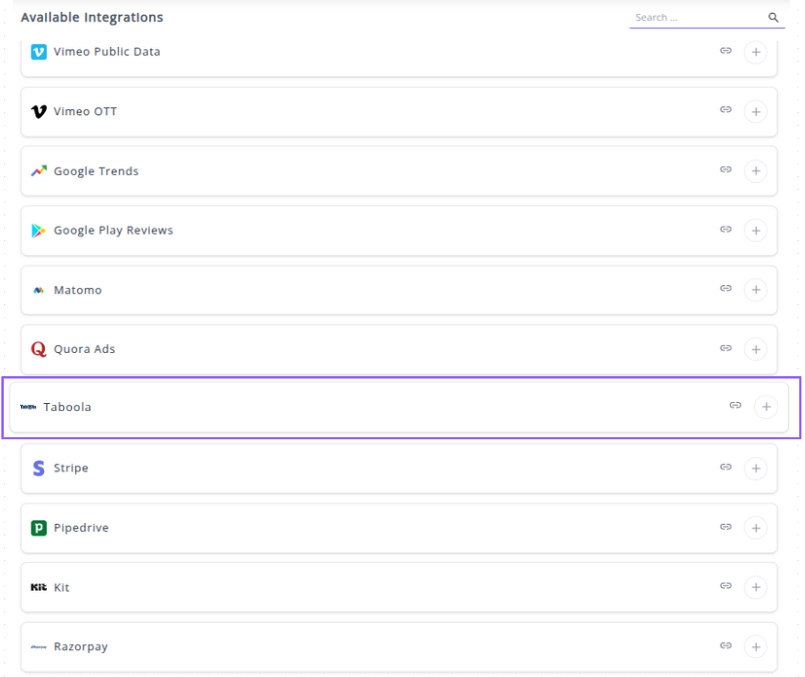805x677 pixels.
Task: Click the link icon for Quora Ads
Action: 726,349
